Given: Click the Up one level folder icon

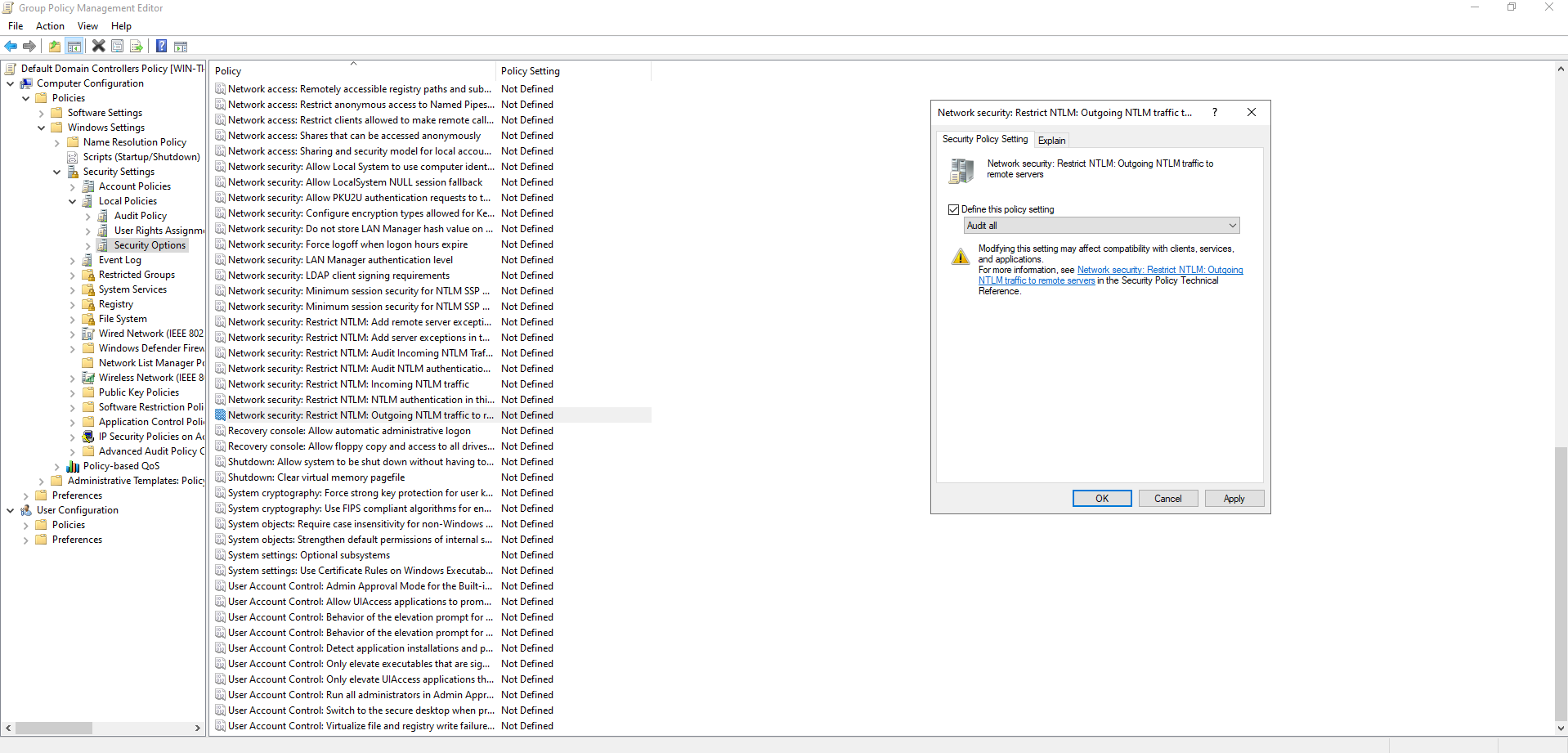Looking at the screenshot, I should (x=55, y=47).
